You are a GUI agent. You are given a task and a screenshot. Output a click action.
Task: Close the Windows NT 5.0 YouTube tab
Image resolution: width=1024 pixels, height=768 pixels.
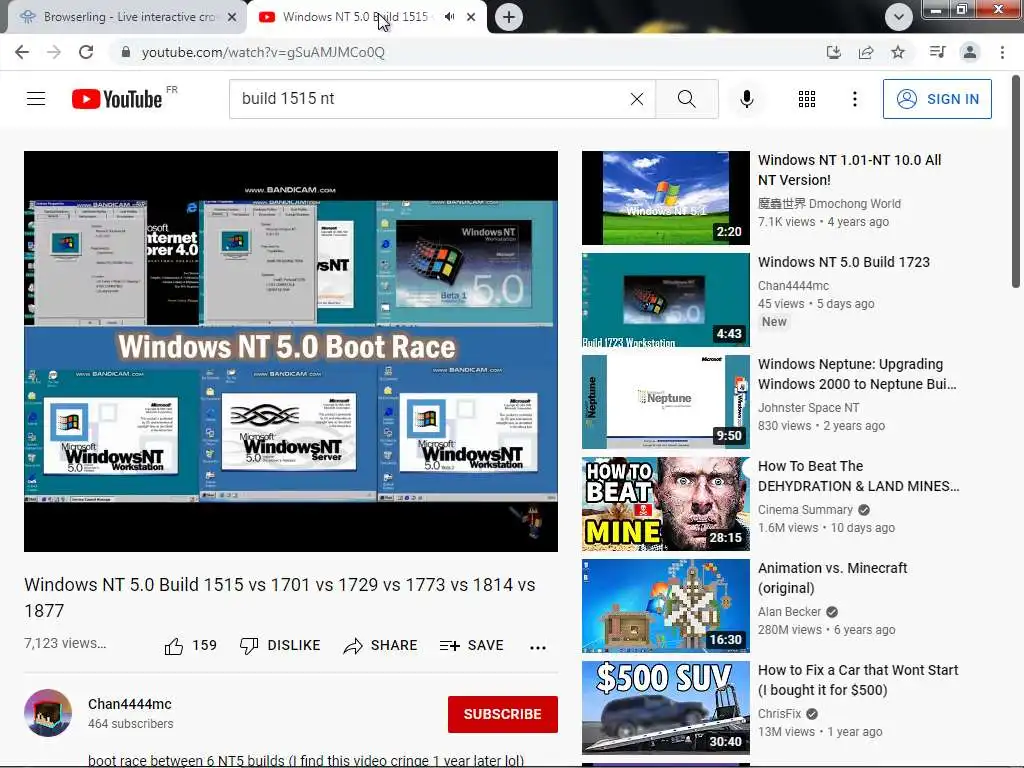[471, 17]
